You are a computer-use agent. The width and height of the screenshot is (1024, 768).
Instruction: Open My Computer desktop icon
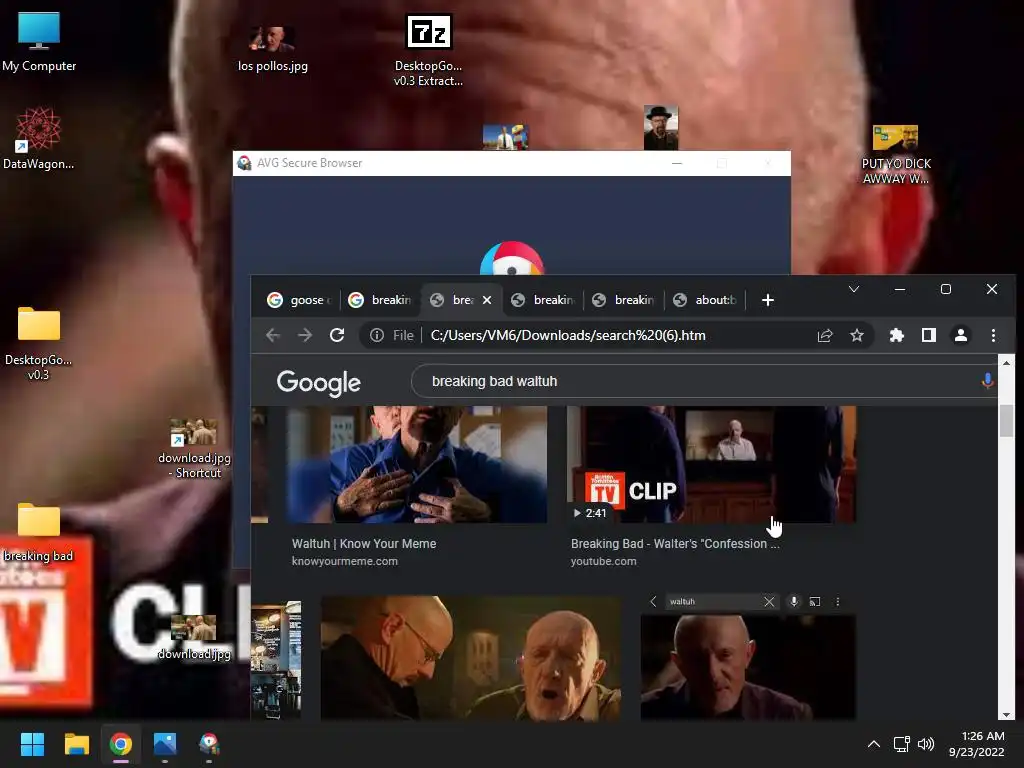click(x=39, y=42)
